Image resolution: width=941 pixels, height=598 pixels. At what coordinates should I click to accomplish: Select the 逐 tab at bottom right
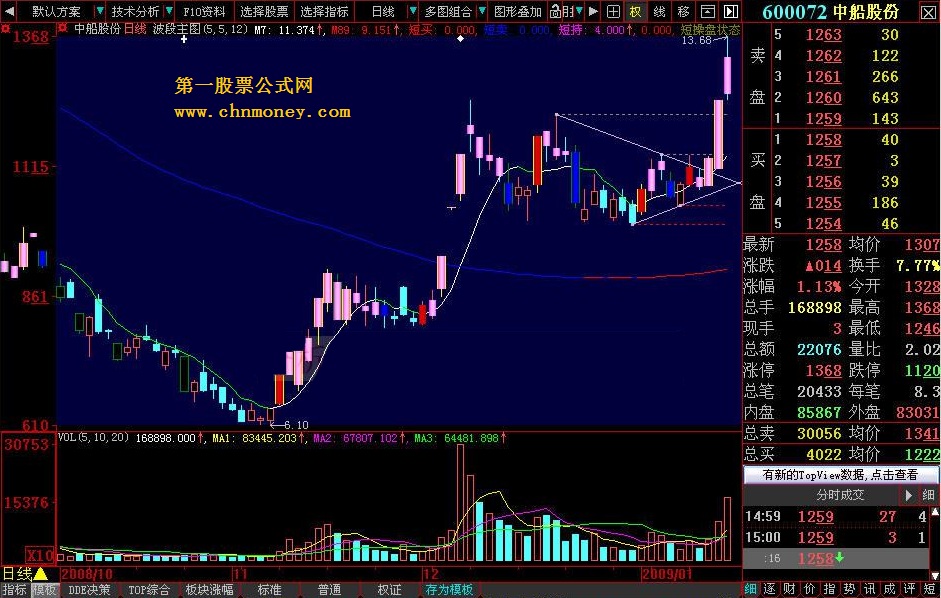point(771,589)
